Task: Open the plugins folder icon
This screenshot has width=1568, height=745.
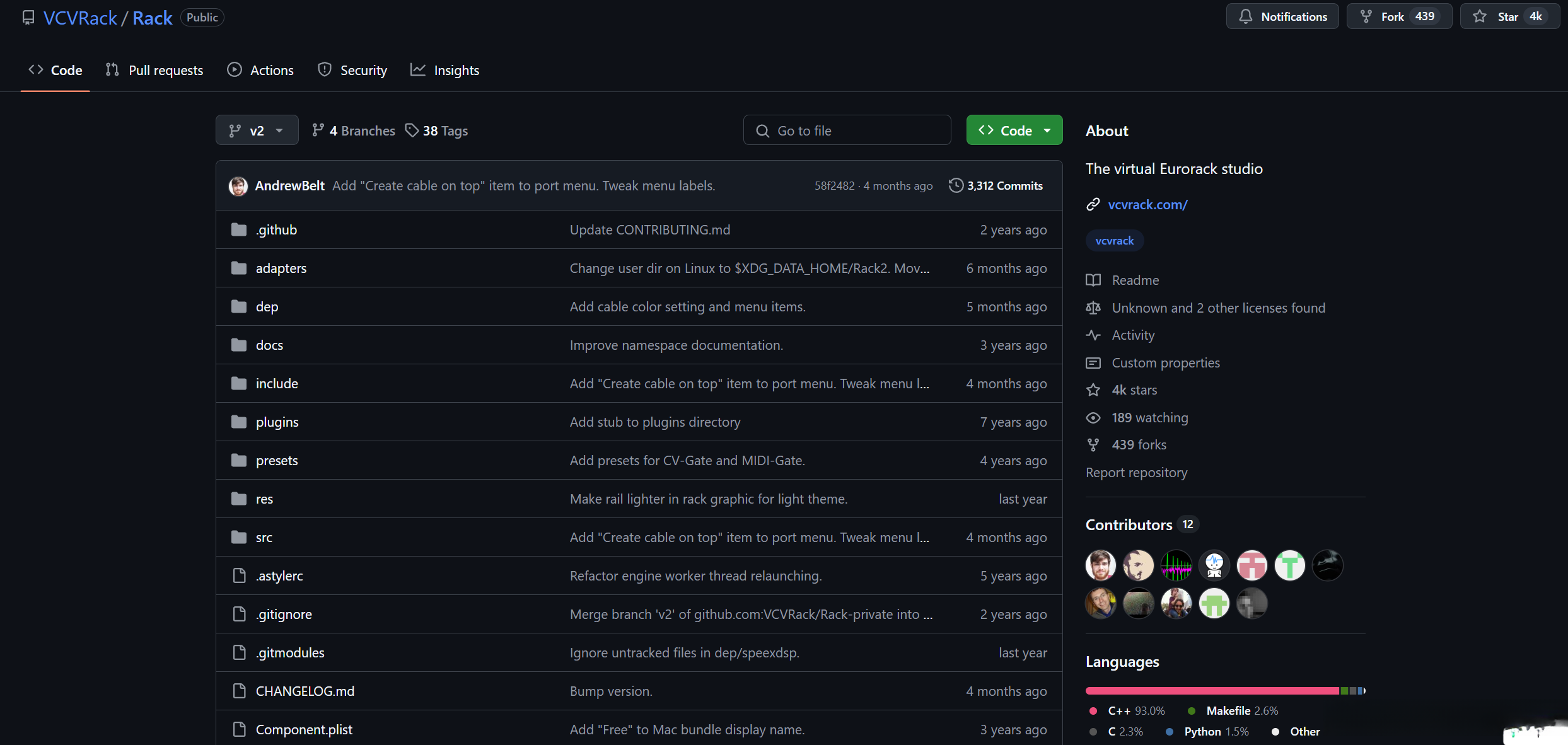Action: point(239,422)
